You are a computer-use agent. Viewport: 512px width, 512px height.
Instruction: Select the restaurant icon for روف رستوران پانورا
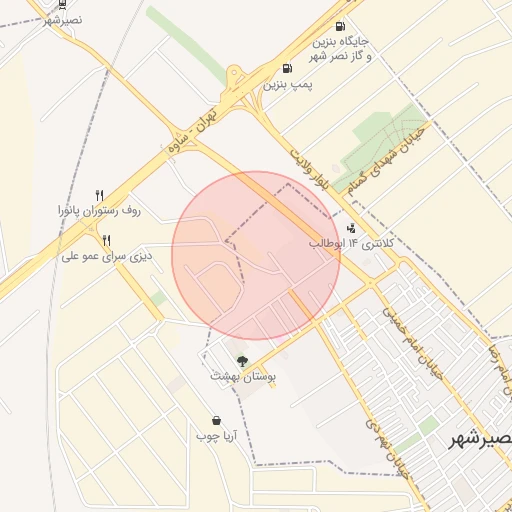pos(99,196)
